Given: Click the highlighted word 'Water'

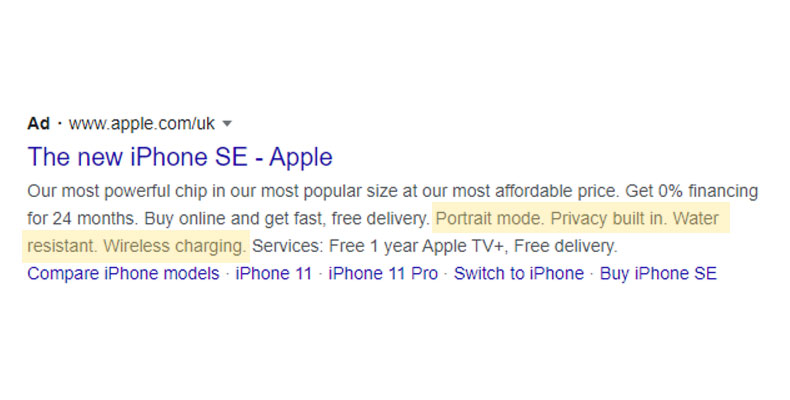Looking at the screenshot, I should [x=696, y=218].
